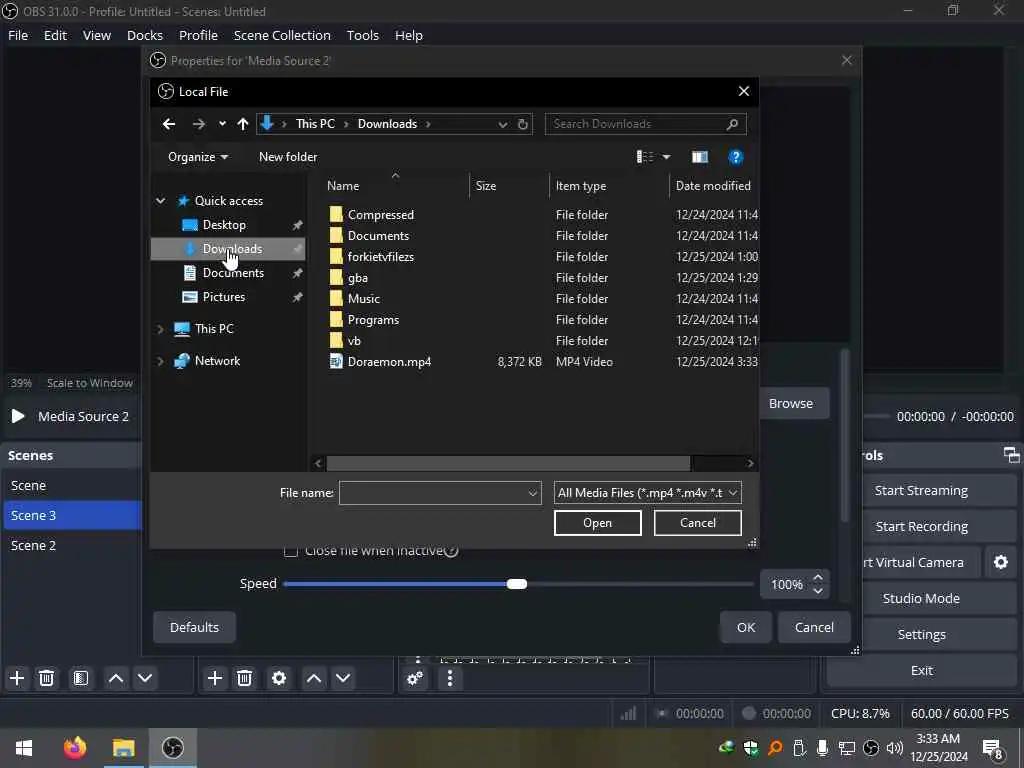Move scene up in list
1024x768 pixels.
pos(116,678)
